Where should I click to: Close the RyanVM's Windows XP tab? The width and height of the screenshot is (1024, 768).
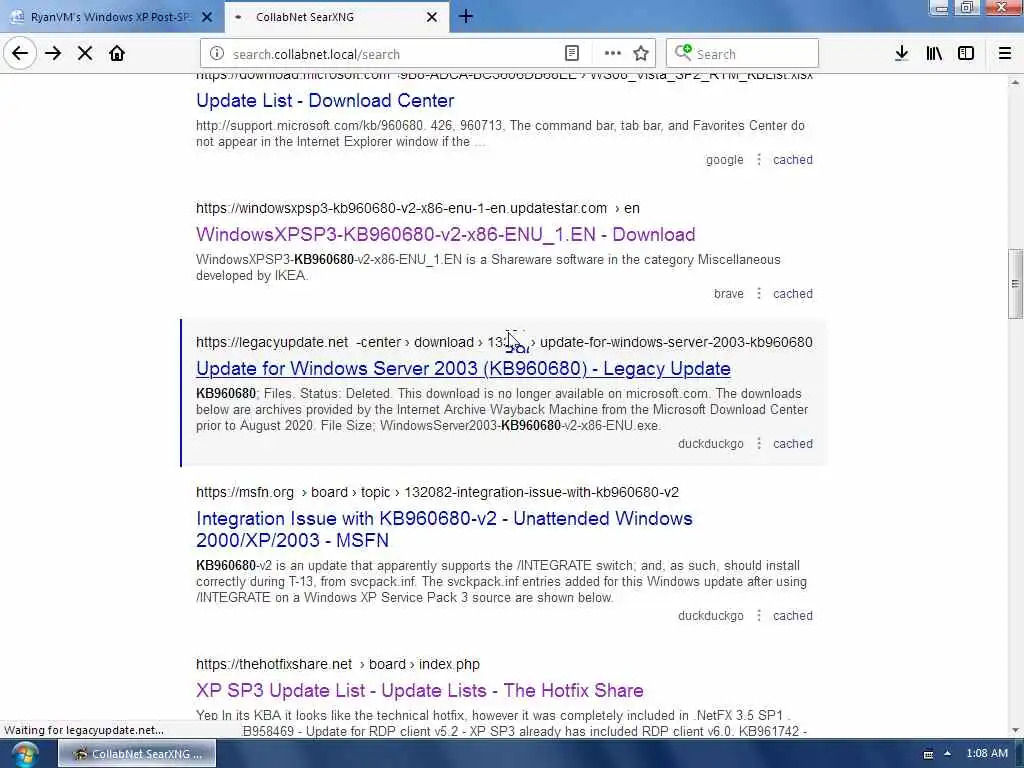pos(207,17)
